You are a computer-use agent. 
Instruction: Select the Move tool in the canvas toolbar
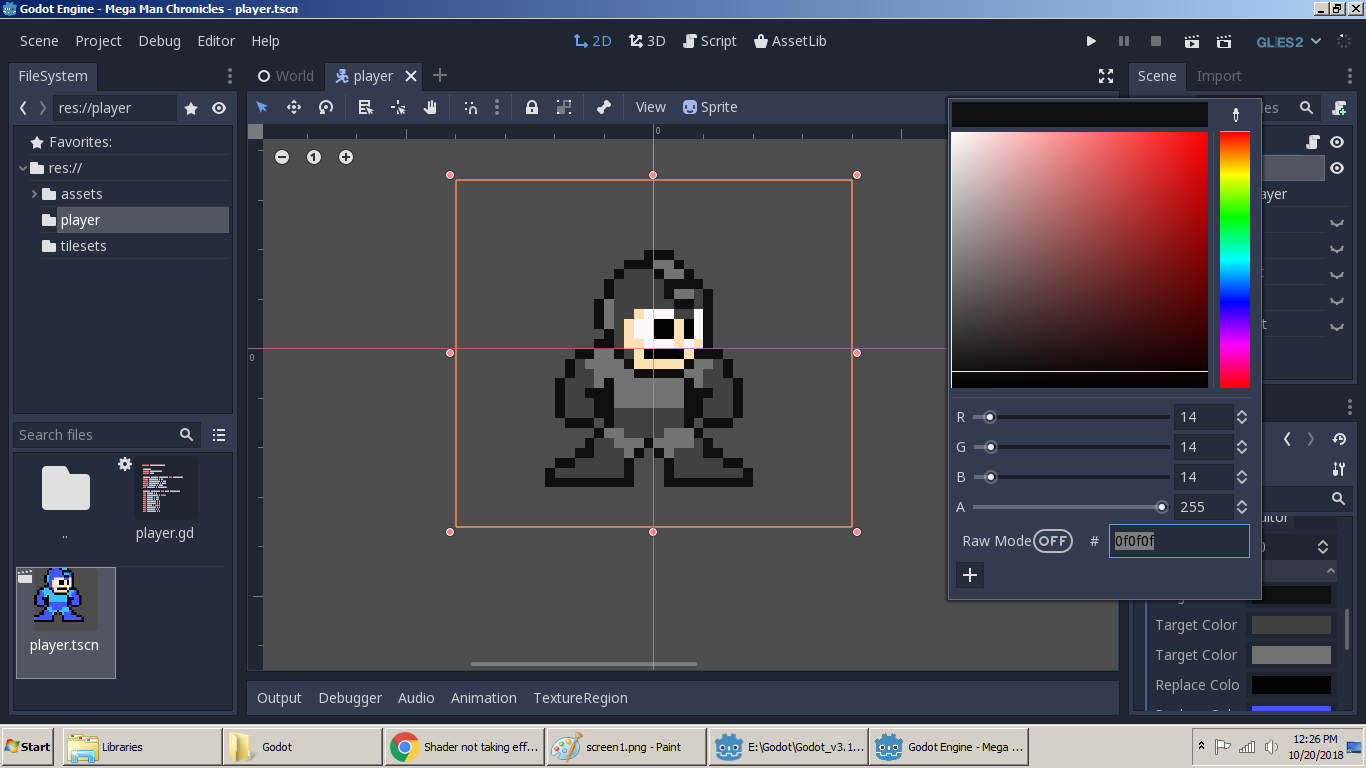coord(294,107)
